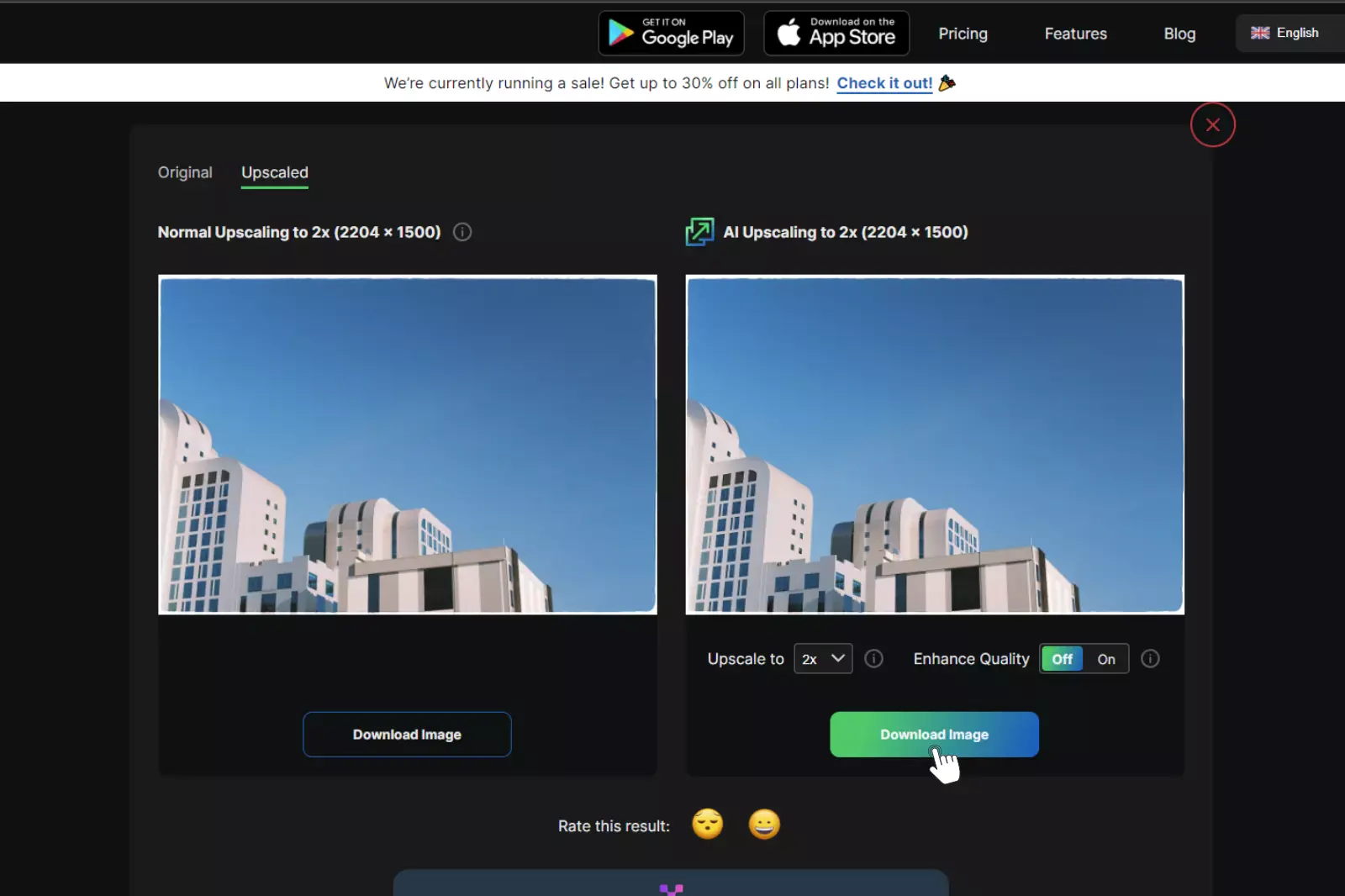Switch to the Original tab
1345x896 pixels.
click(x=185, y=172)
